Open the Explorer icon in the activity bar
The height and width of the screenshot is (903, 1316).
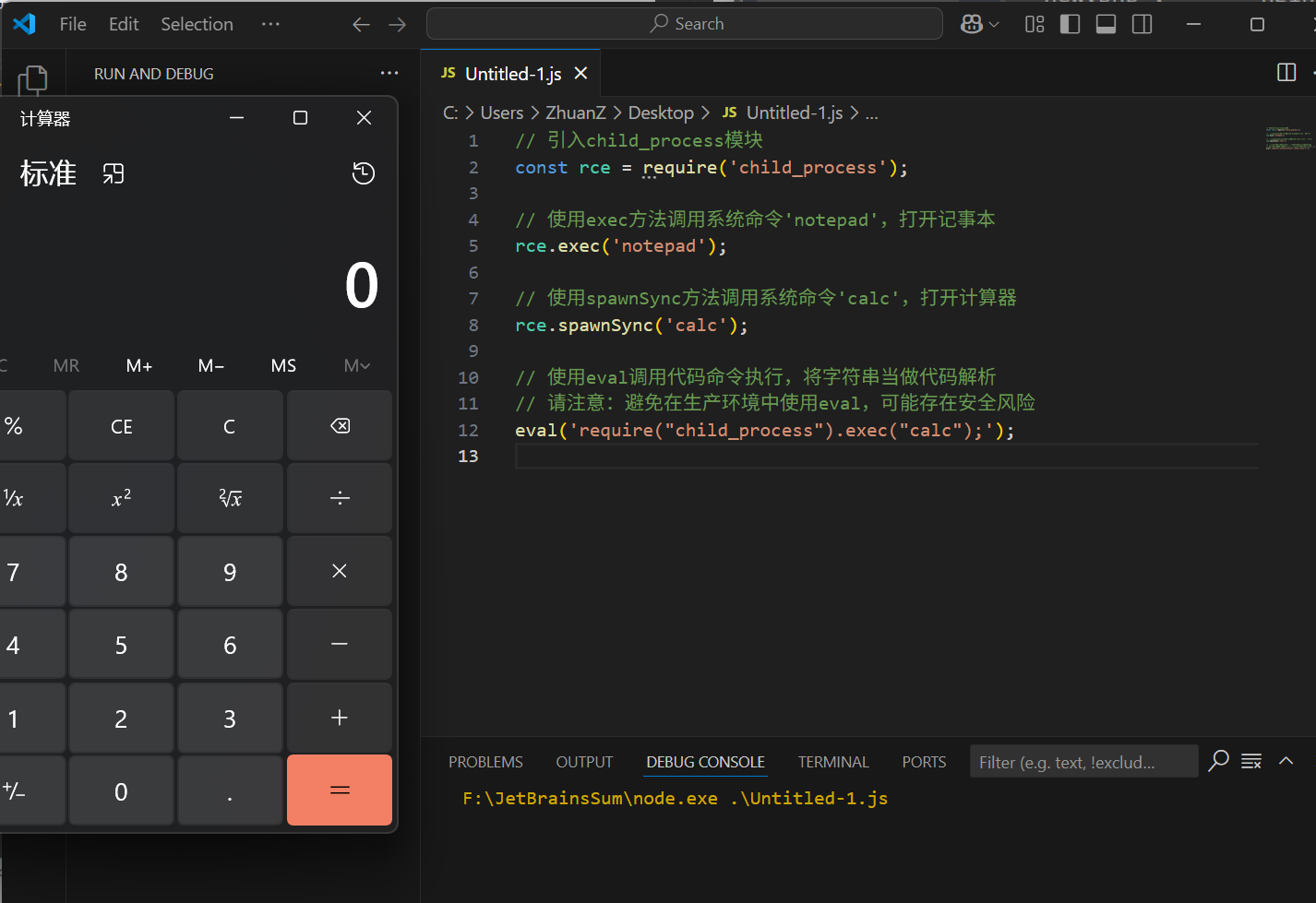click(32, 81)
